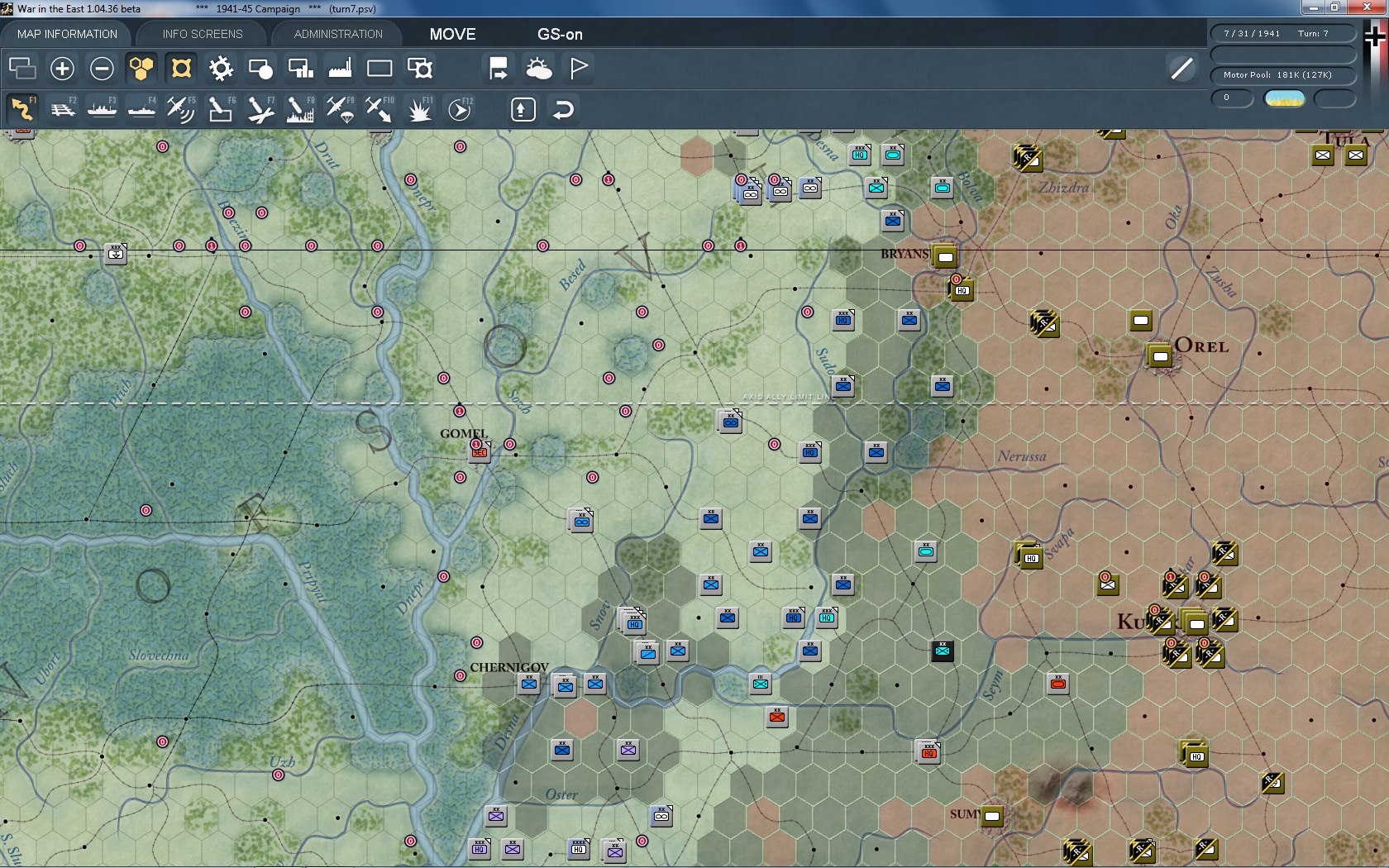
Task: Click the flag-with-arrow icon
Action: click(499, 68)
